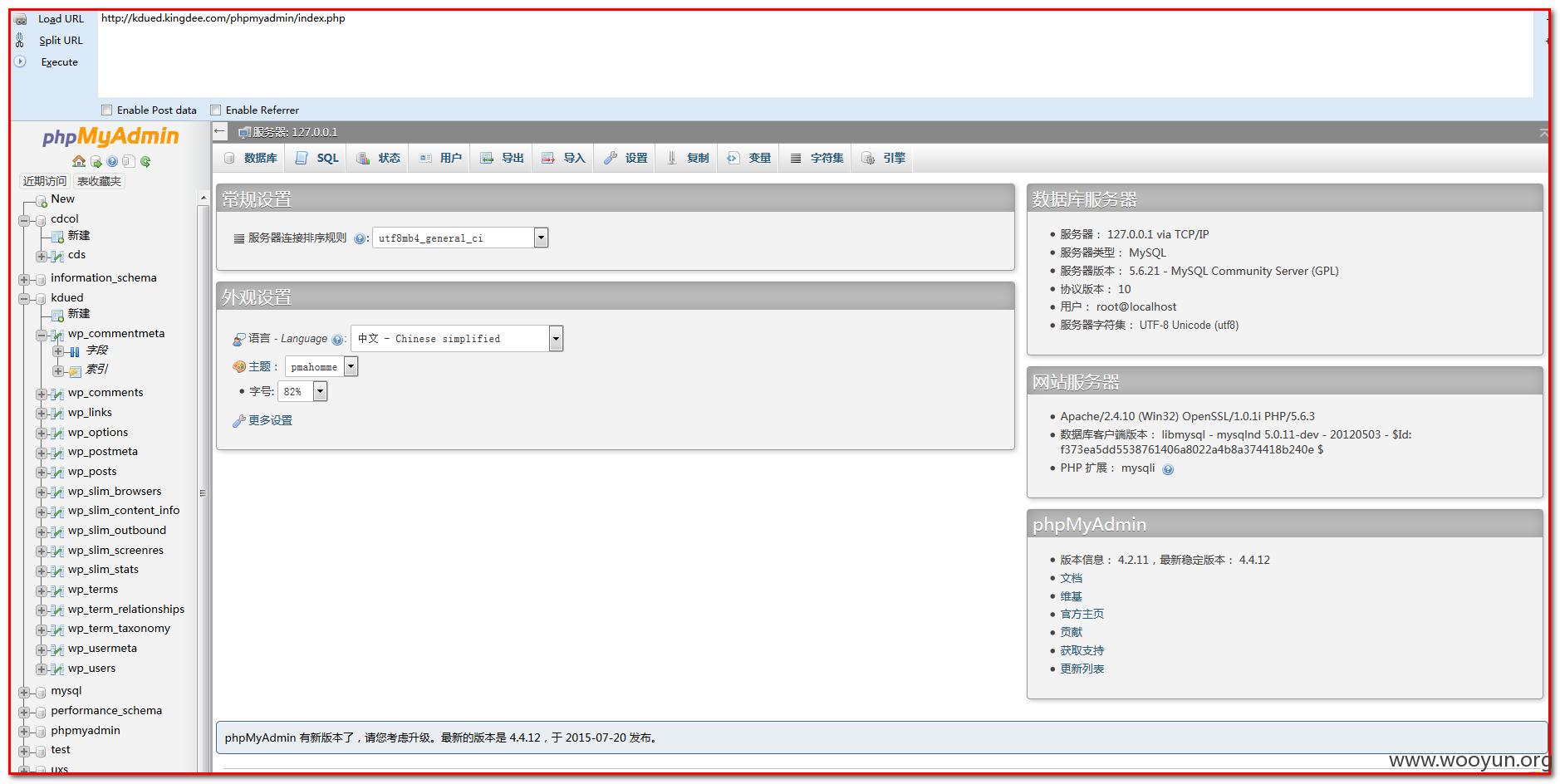1560x784 pixels.
Task: Click the log out icon beside home
Action: click(x=96, y=162)
